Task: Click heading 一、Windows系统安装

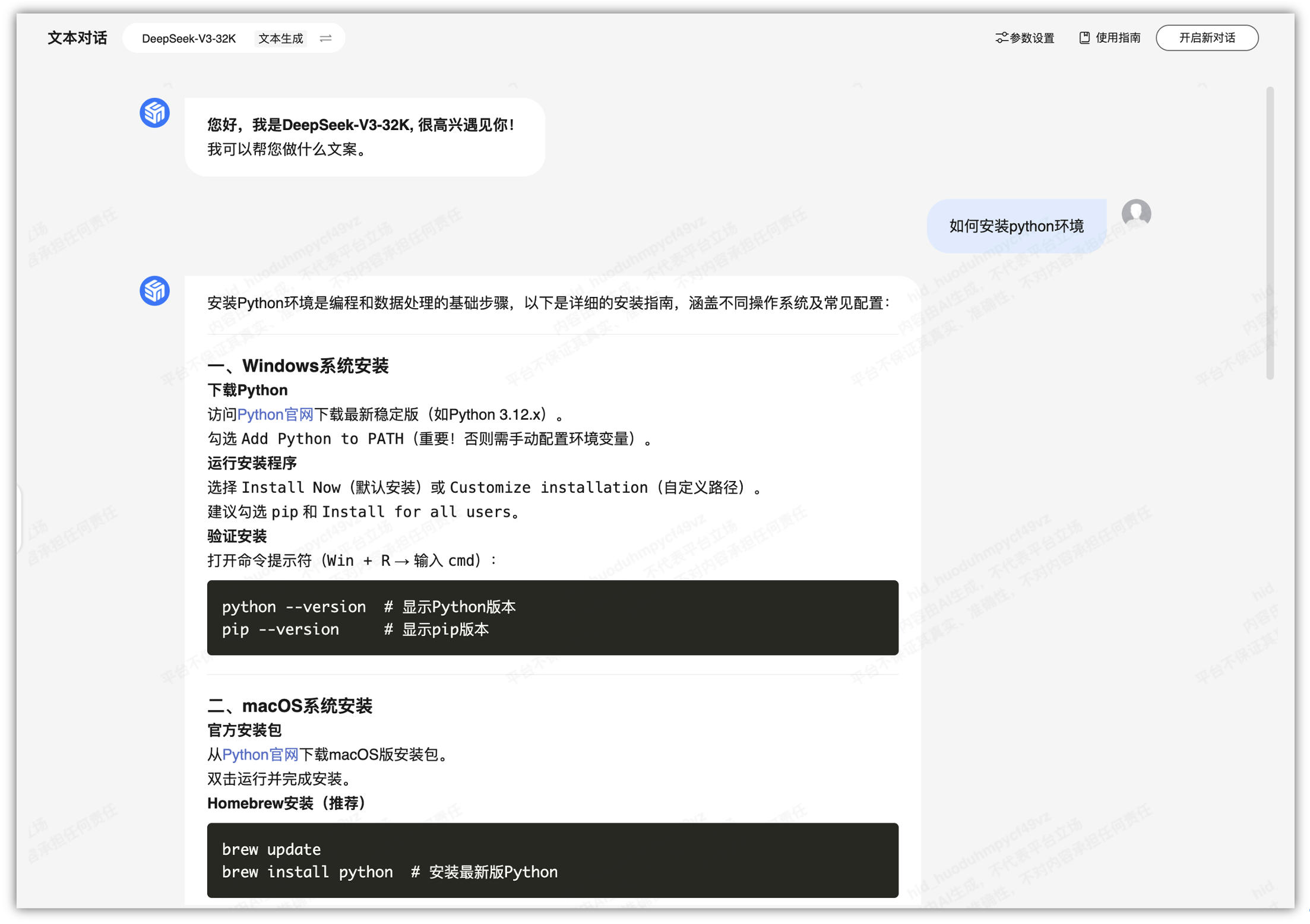Action: tap(298, 366)
